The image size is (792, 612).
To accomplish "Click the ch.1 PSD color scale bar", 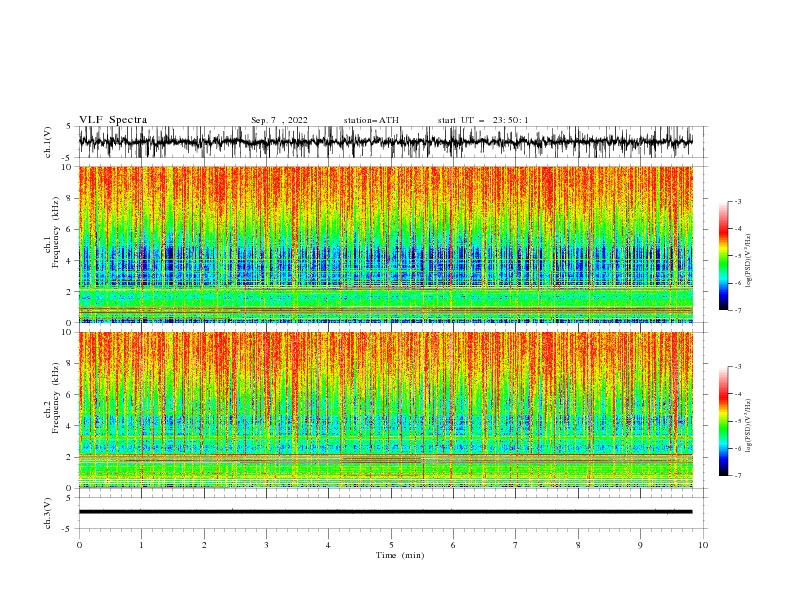I will [x=723, y=256].
